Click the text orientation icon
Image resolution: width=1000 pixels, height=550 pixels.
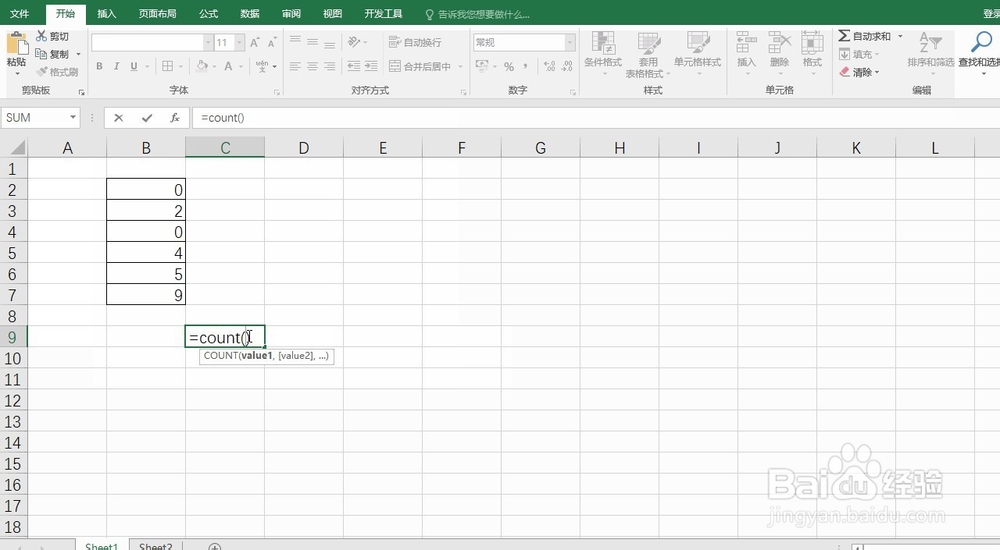[x=354, y=42]
